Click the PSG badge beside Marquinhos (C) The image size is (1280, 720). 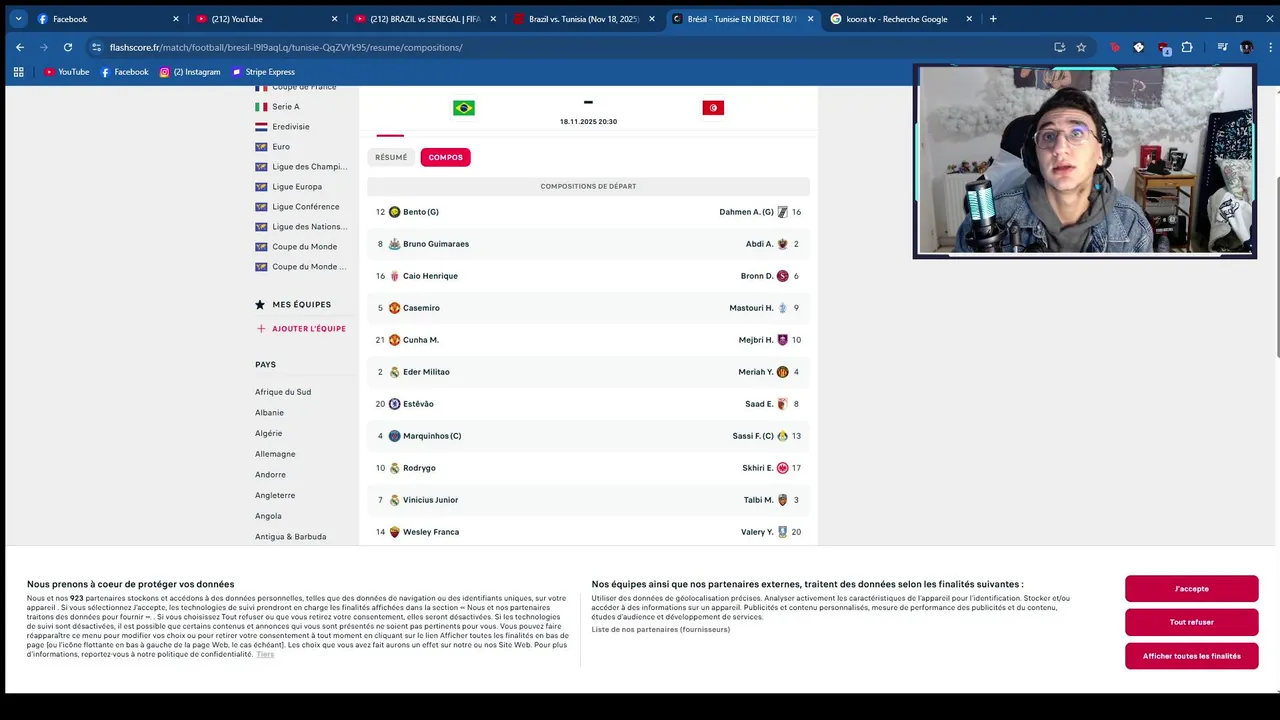[x=394, y=436]
